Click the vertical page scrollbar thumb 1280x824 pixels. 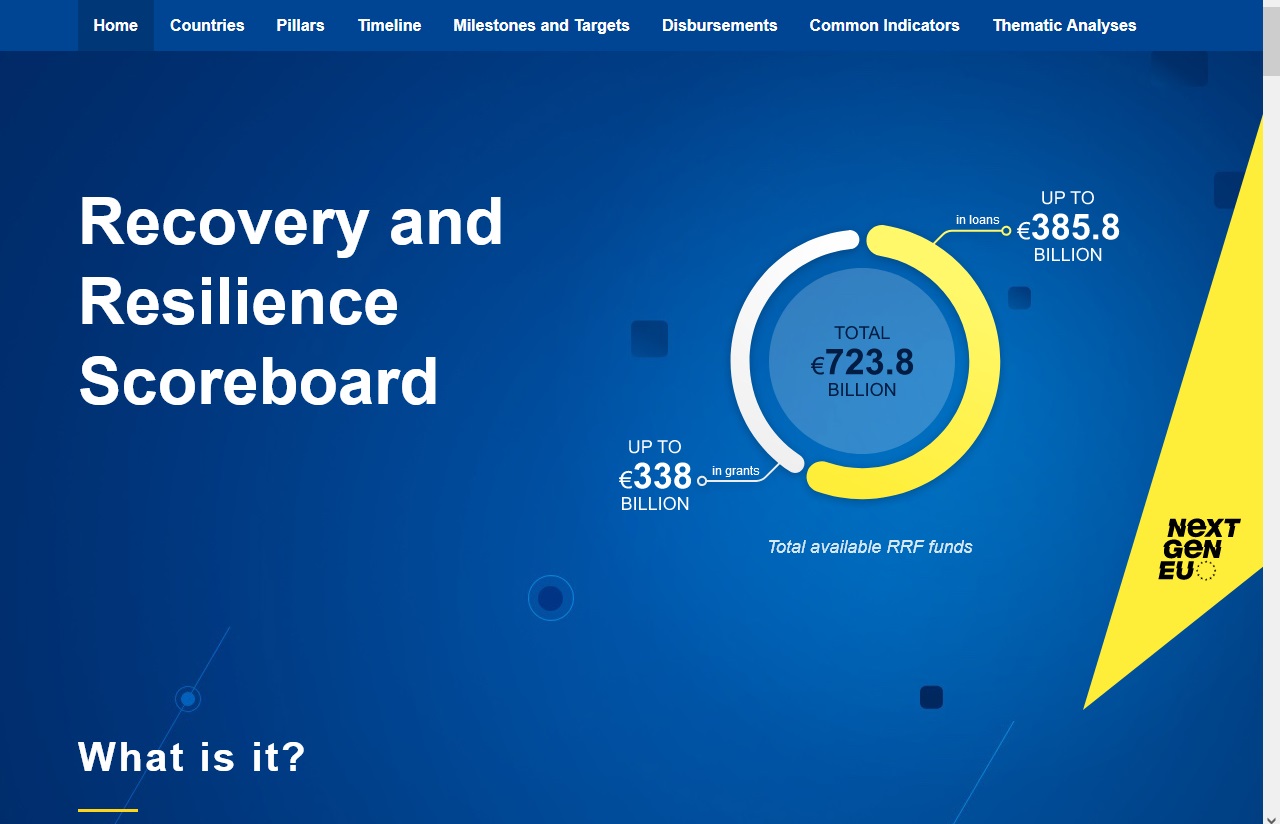tap(1271, 38)
